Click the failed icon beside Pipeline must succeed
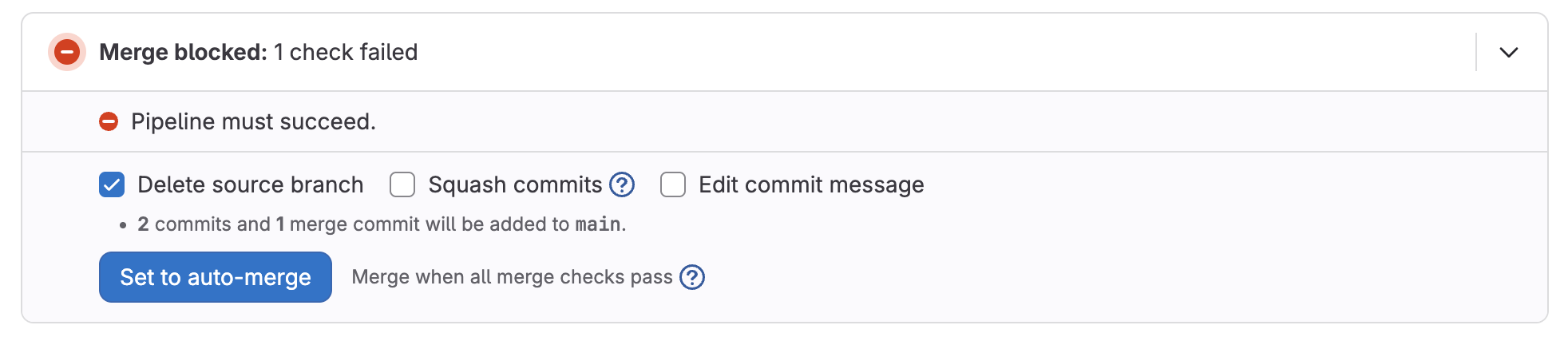This screenshot has width=1568, height=337. click(x=109, y=121)
